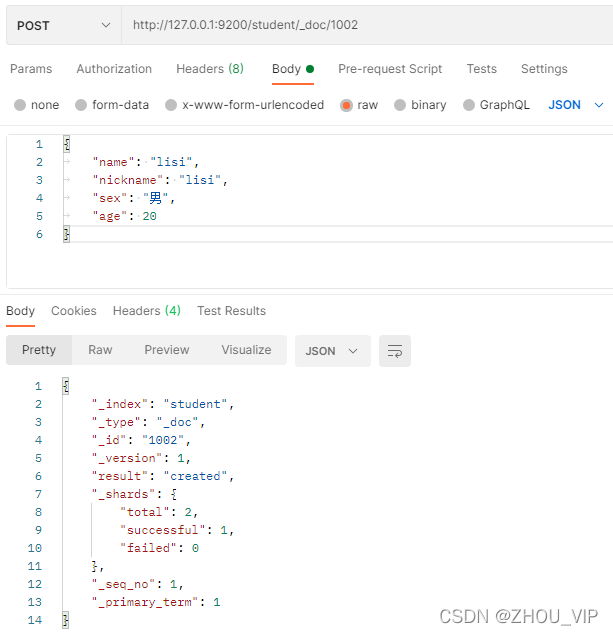Choose the GraphQL body radio
Screen dimensions: 613x635
(469, 105)
